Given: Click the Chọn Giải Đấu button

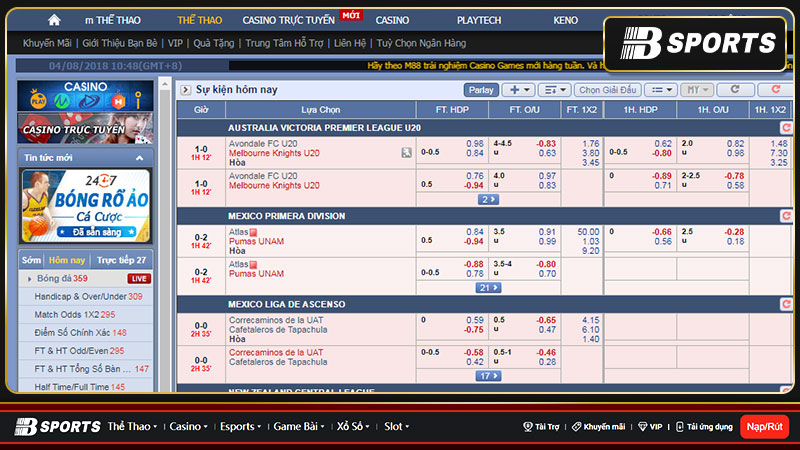Looking at the screenshot, I should [x=608, y=90].
